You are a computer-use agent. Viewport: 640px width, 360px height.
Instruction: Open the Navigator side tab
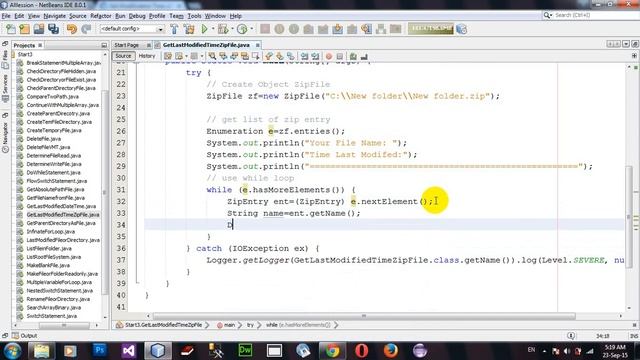(x=5, y=137)
